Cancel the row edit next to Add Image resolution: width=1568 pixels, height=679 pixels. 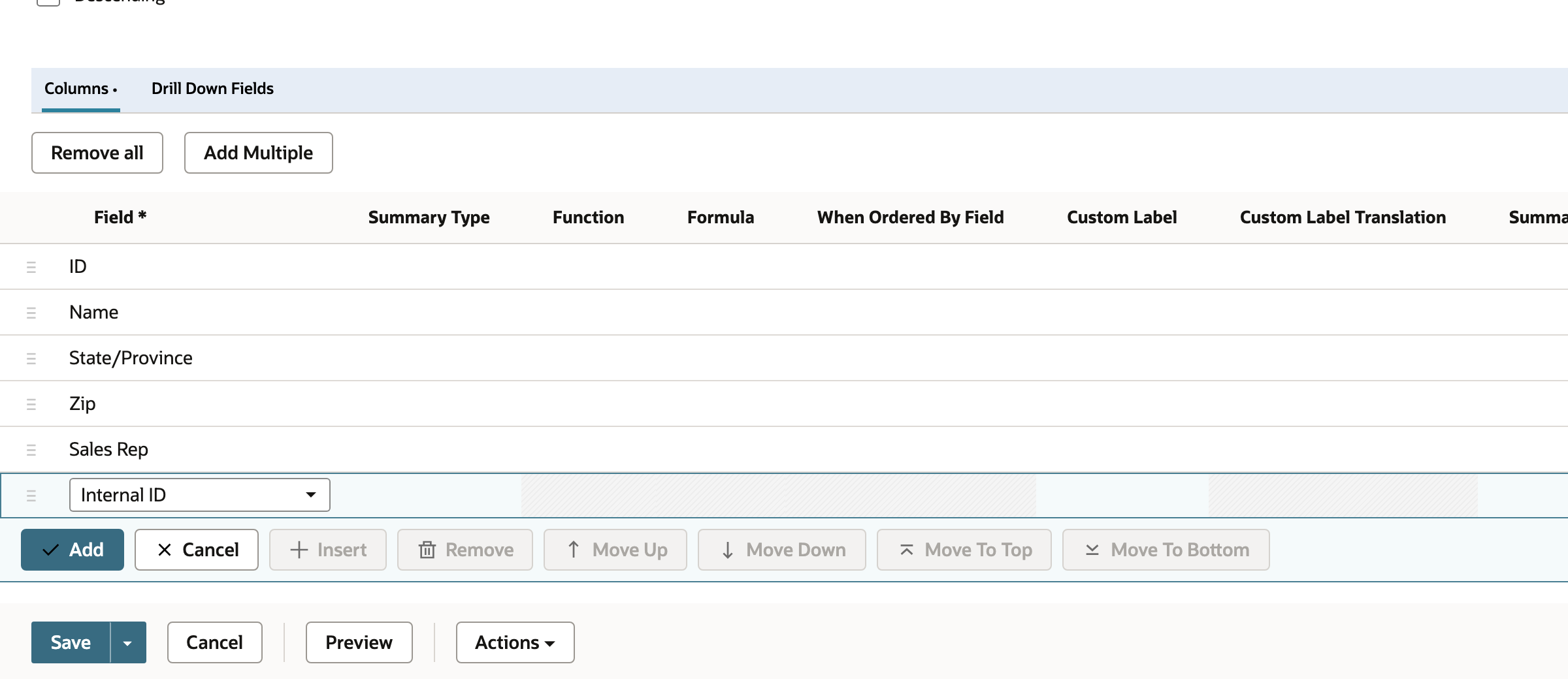click(x=197, y=550)
